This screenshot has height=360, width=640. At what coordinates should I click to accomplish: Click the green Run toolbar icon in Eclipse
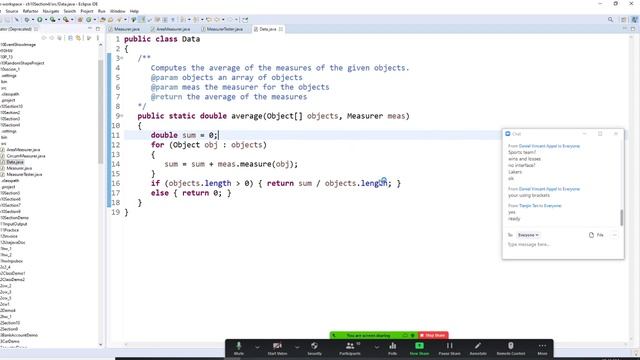point(40,20)
